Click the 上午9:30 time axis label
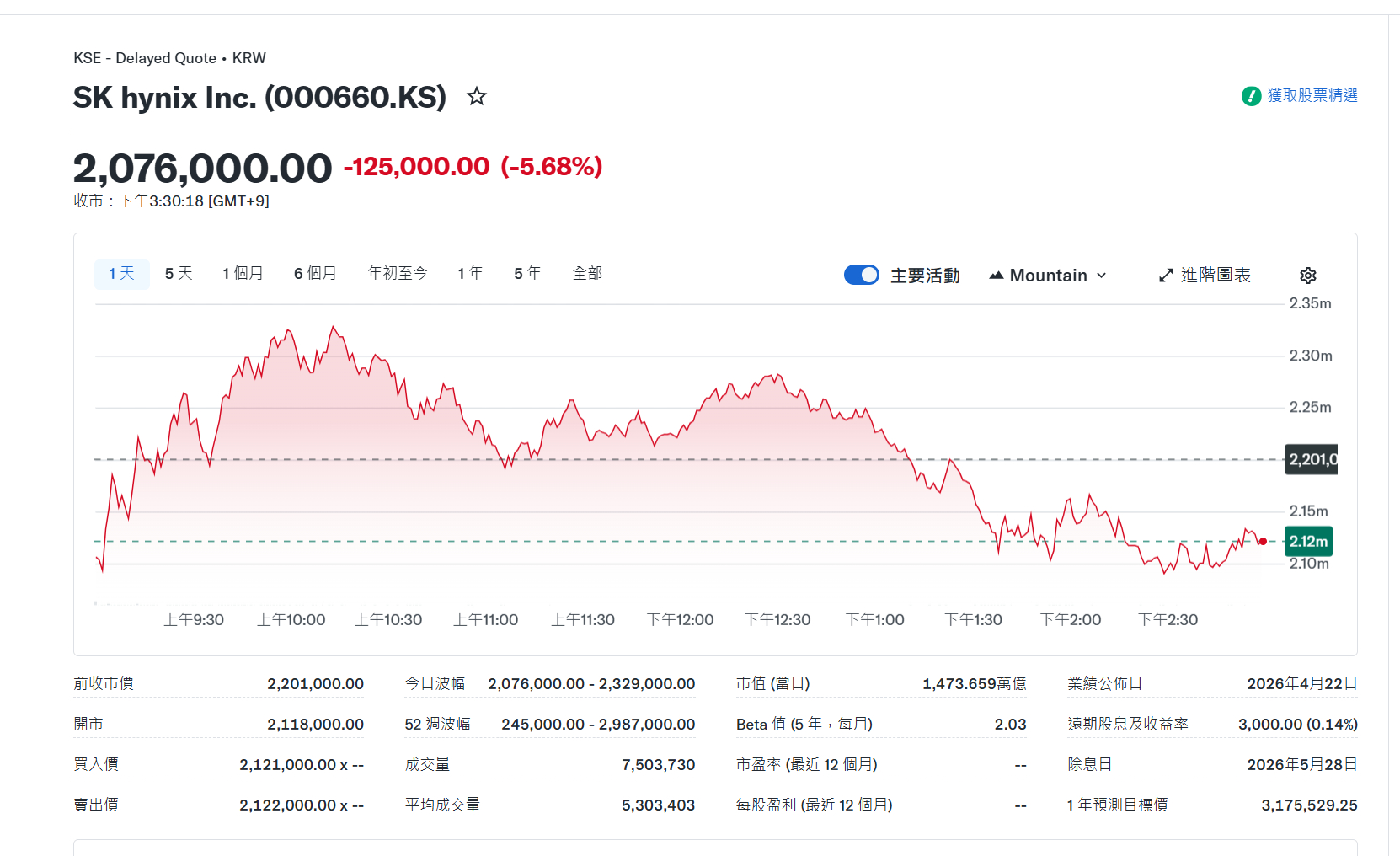1400x856 pixels. pyautogui.click(x=194, y=620)
